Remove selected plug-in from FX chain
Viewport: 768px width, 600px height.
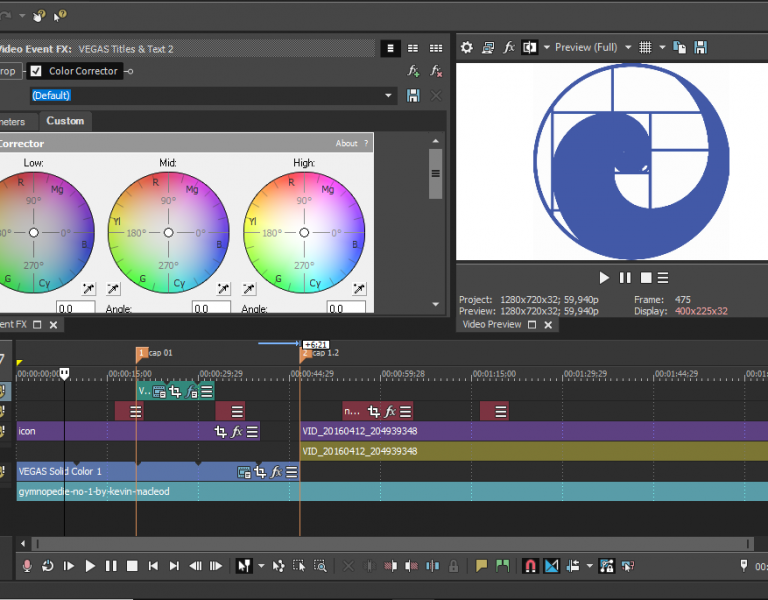[x=436, y=71]
